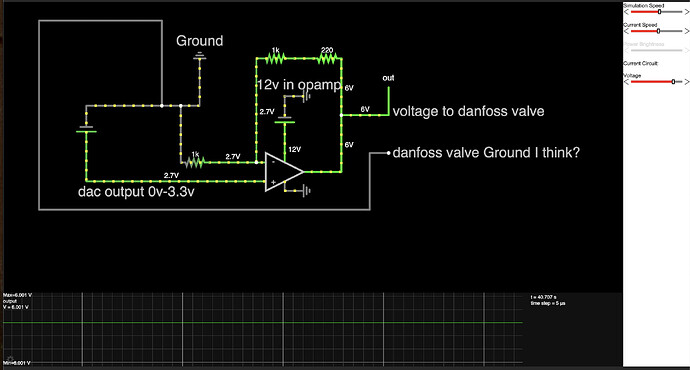Decrease Simulation Speed with left arrow
This screenshot has width=690, height=370.
(x=626, y=12)
